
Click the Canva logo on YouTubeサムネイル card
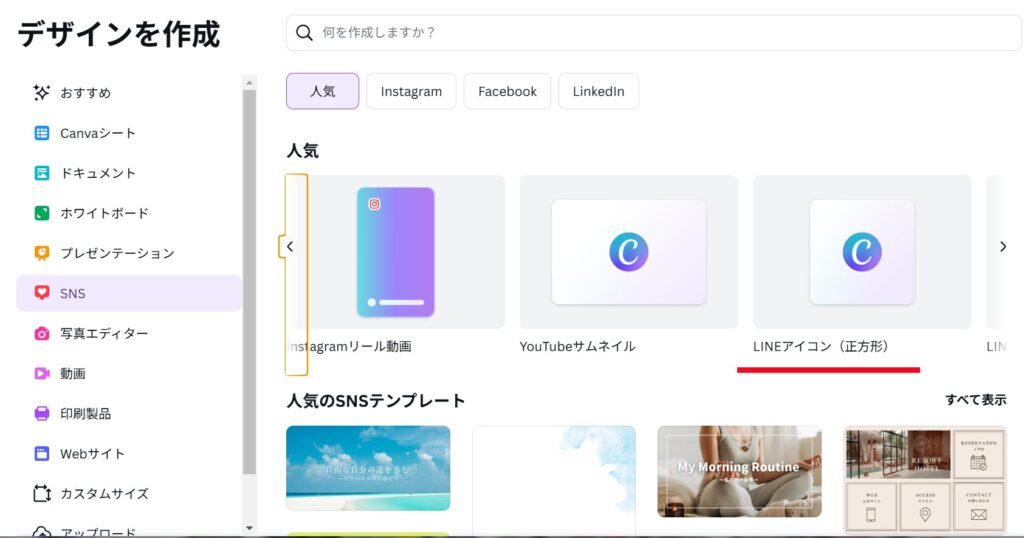pos(629,251)
